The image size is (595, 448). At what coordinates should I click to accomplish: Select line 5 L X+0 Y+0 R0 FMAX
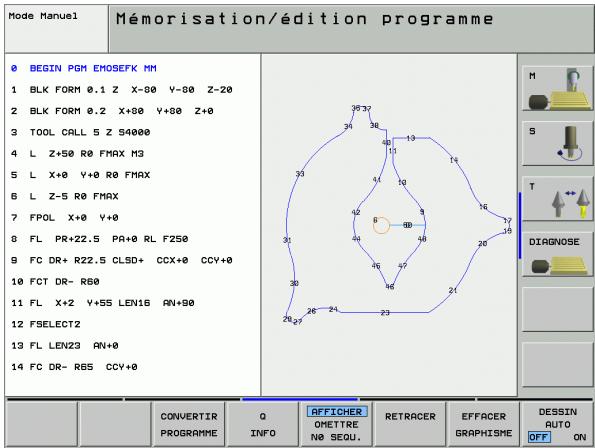(x=80, y=175)
